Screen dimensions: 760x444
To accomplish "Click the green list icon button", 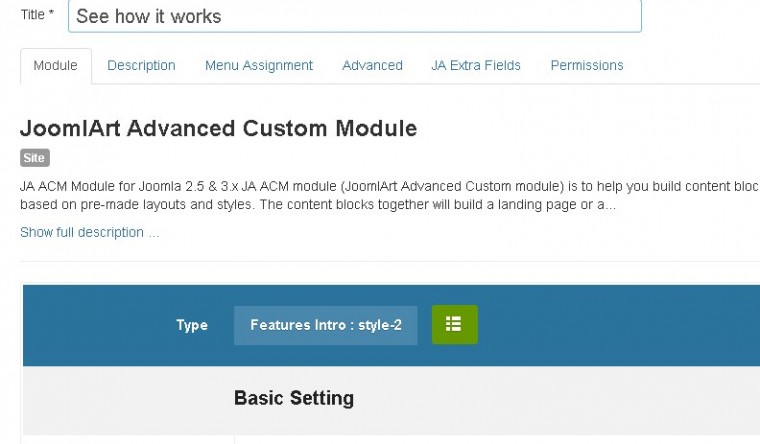I will tap(454, 325).
